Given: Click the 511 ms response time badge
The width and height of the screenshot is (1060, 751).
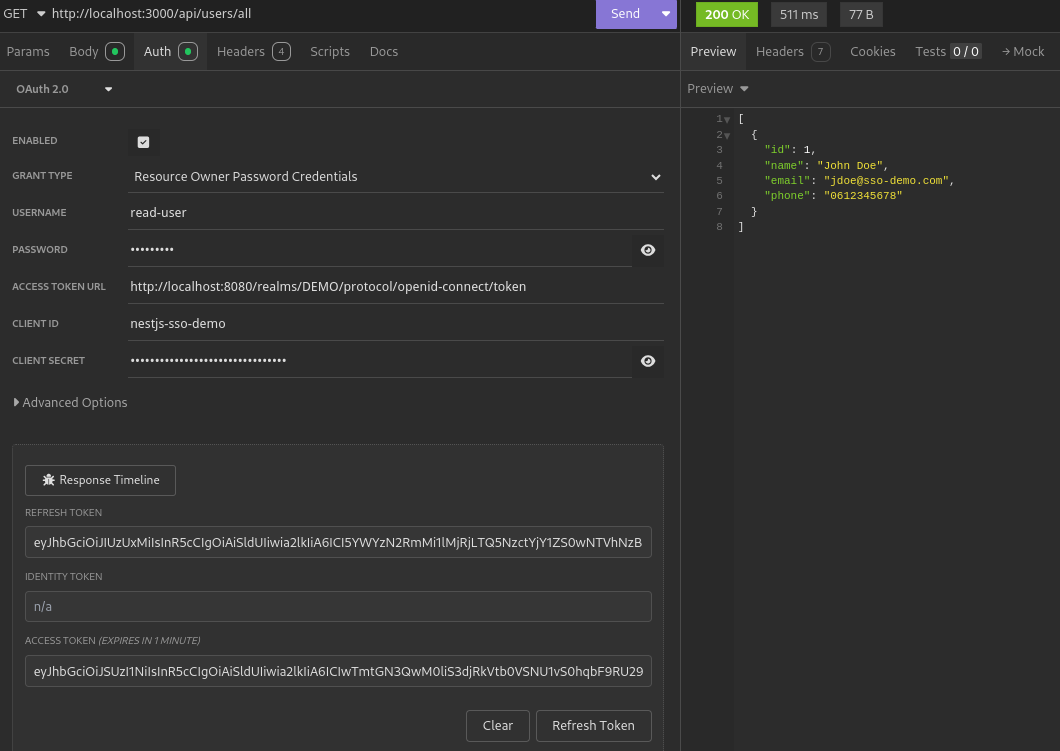Looking at the screenshot, I should (799, 14).
